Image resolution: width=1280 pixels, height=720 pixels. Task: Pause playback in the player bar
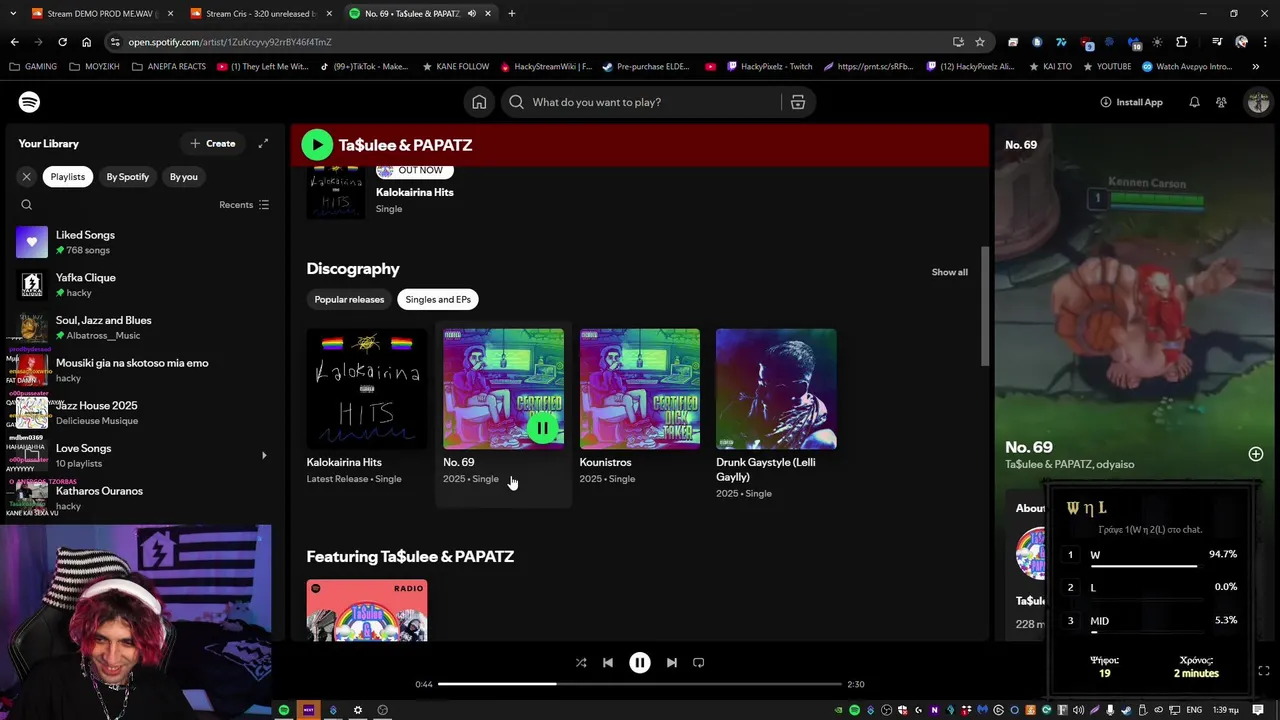(x=640, y=662)
